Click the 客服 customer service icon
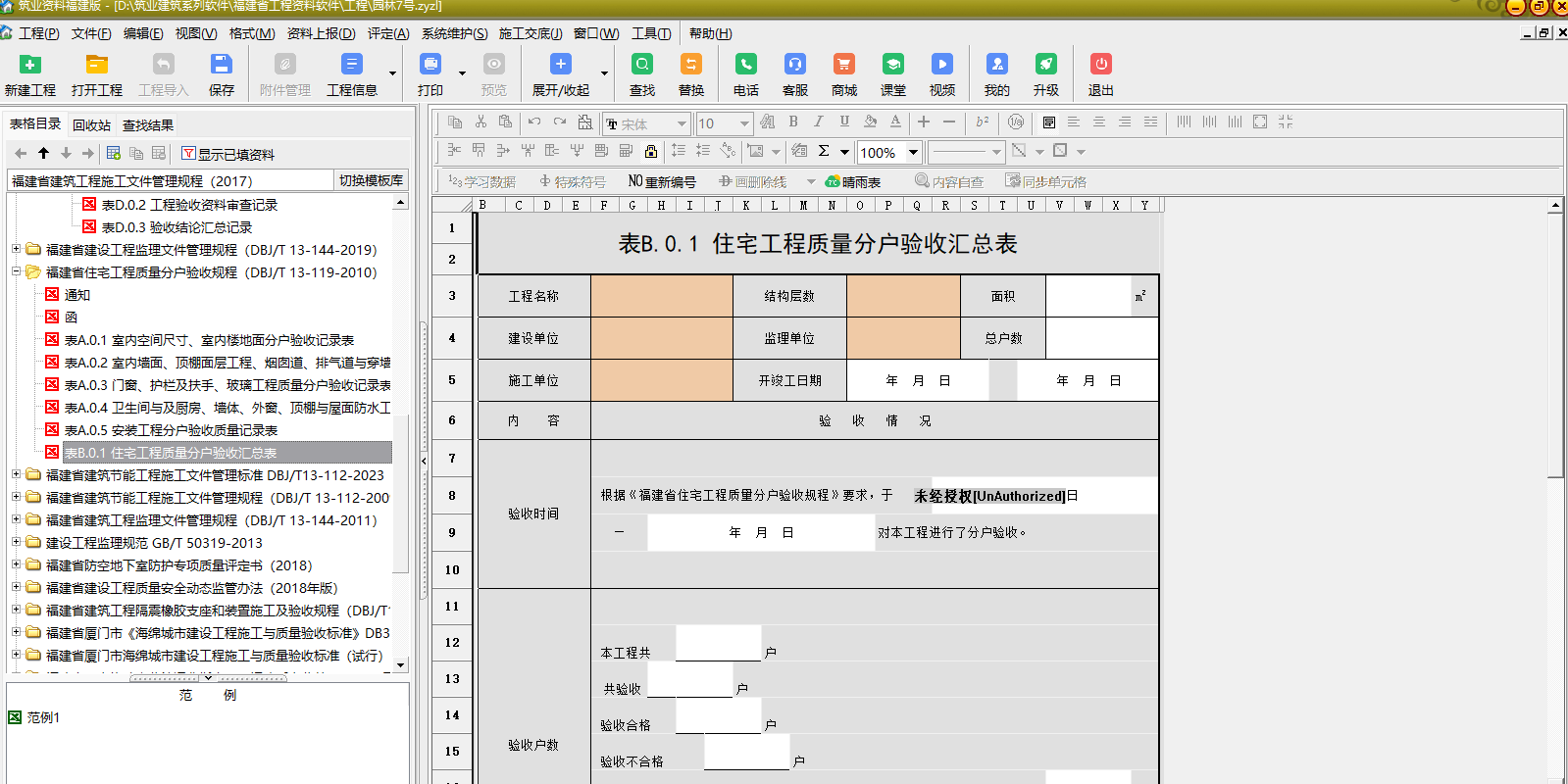 (794, 65)
